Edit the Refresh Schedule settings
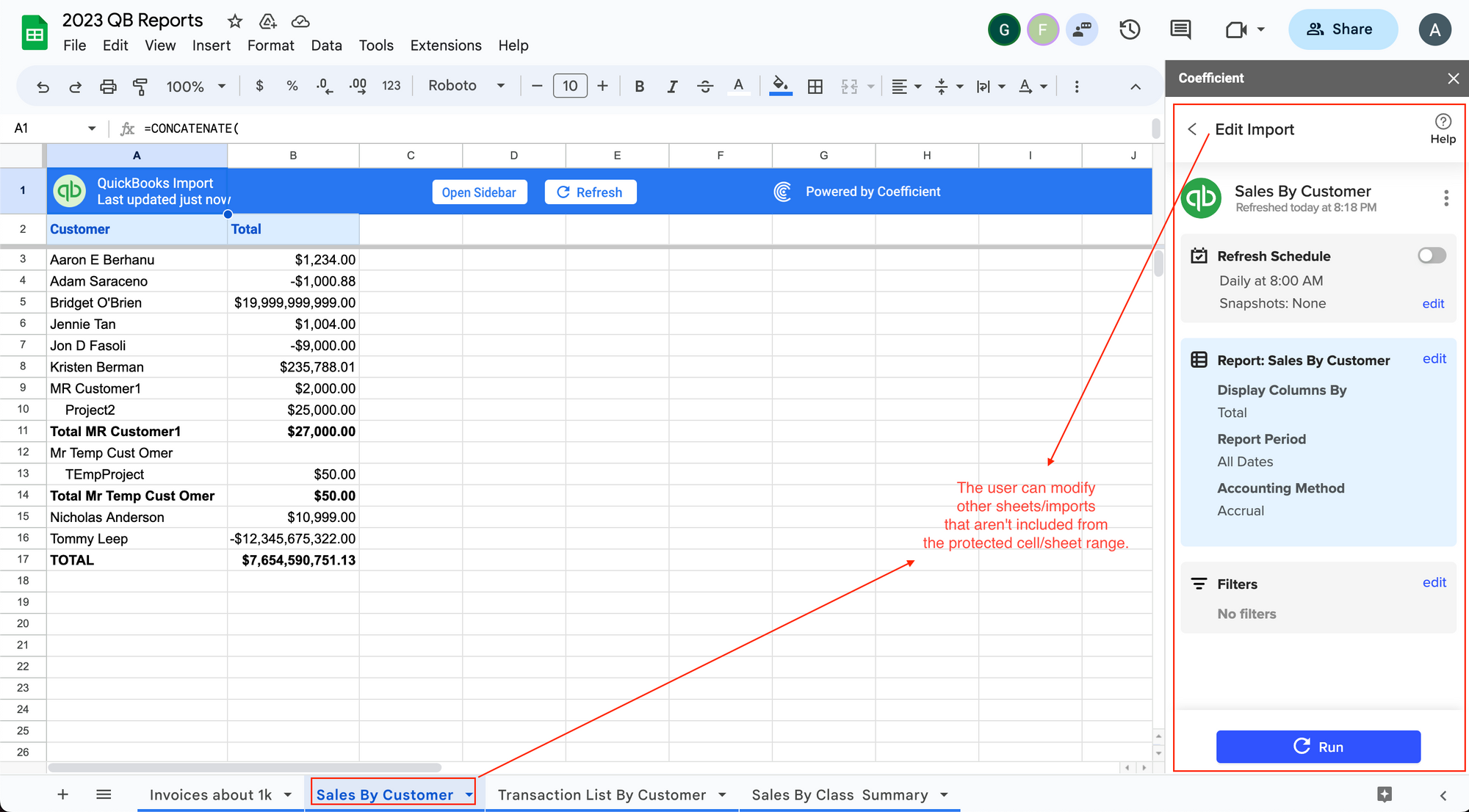The image size is (1469, 812). pos(1433,304)
